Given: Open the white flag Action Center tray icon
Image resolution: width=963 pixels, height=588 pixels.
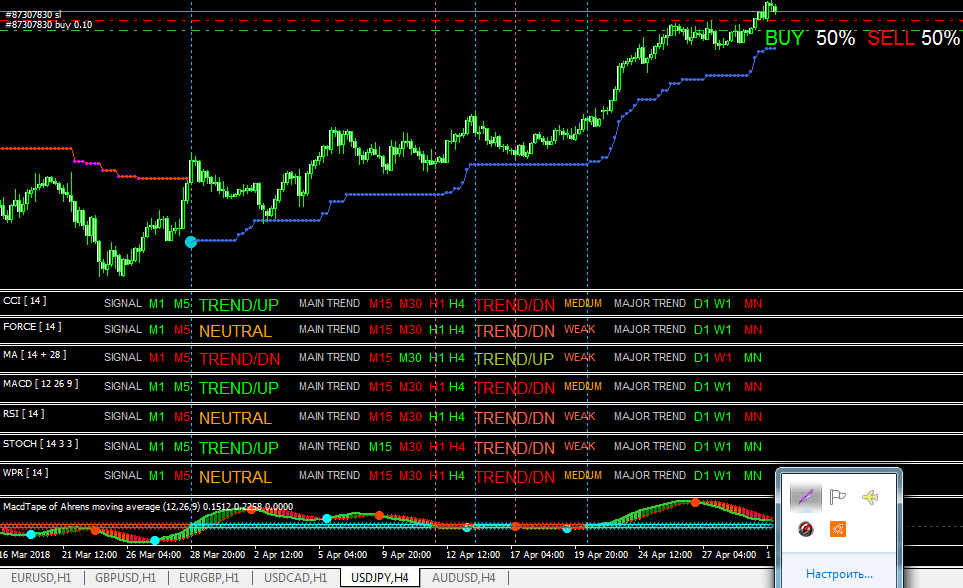Looking at the screenshot, I should [x=837, y=496].
